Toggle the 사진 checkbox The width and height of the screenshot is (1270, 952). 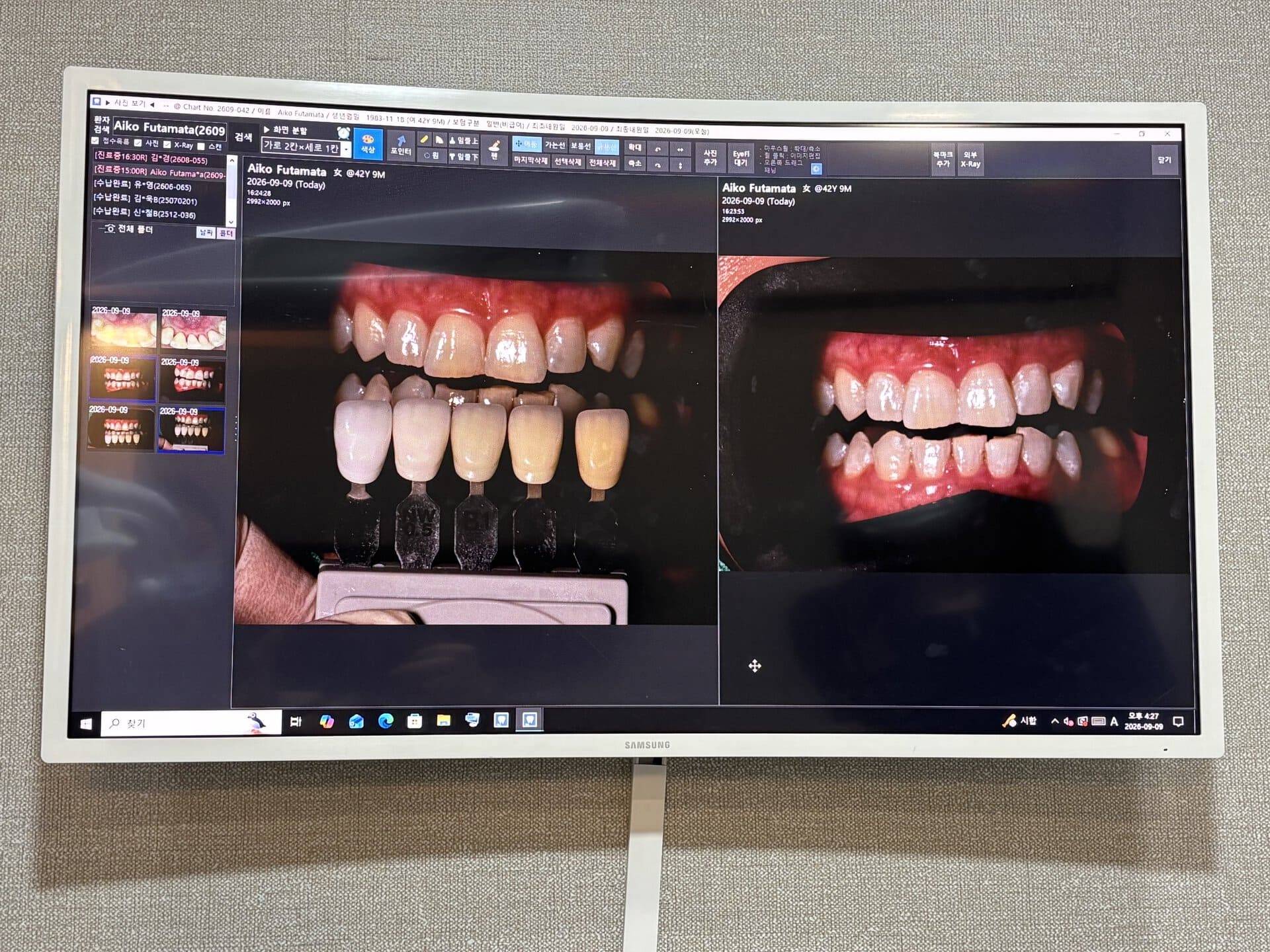click(138, 143)
